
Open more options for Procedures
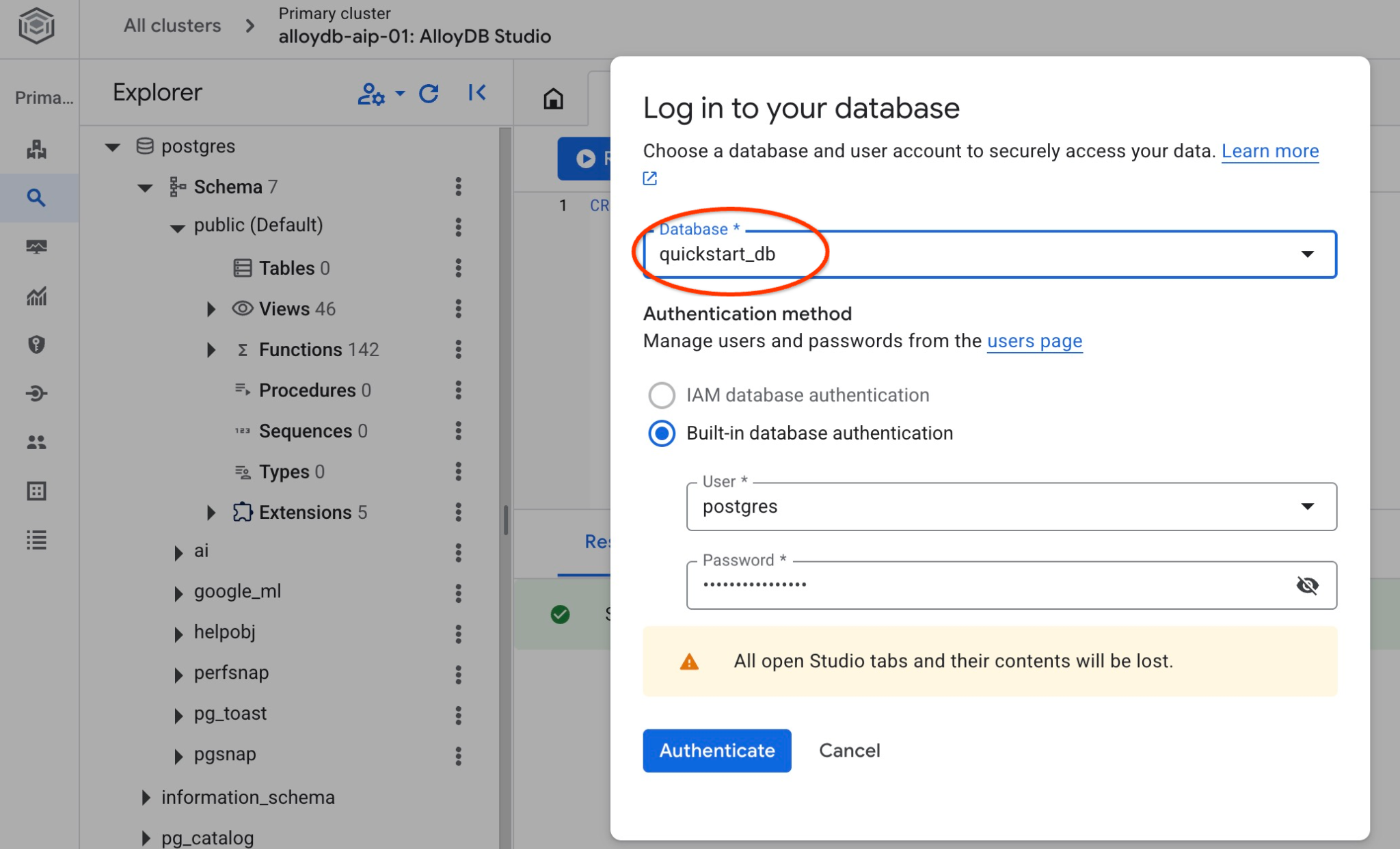click(459, 390)
